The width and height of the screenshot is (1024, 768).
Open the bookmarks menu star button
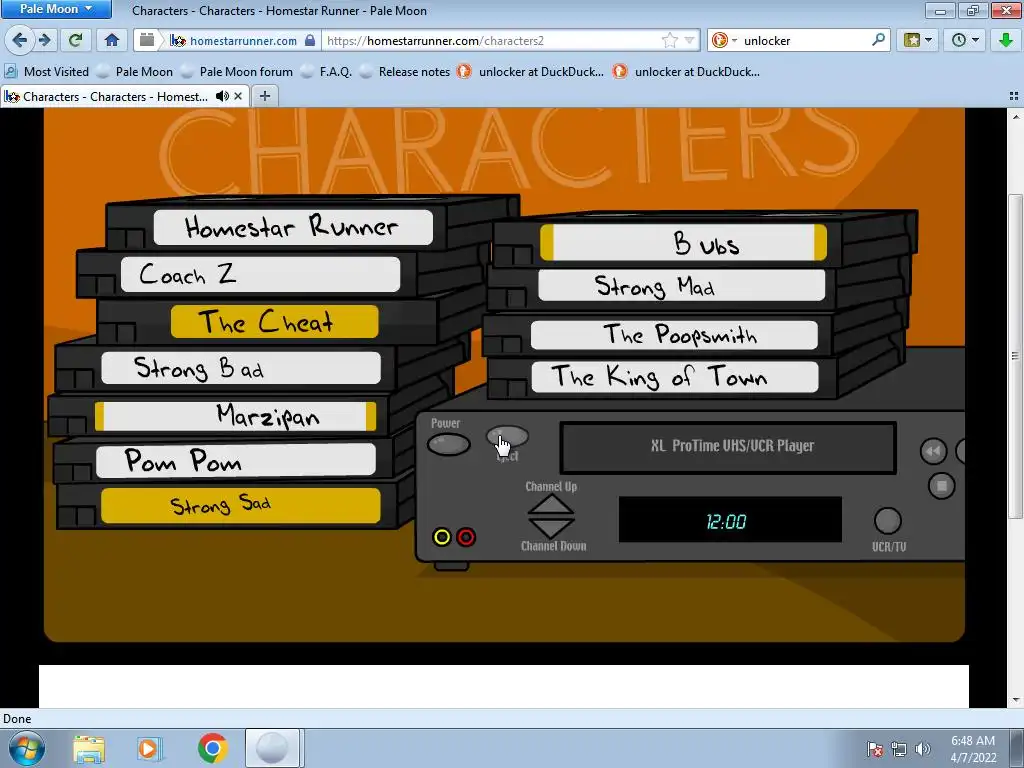[917, 40]
